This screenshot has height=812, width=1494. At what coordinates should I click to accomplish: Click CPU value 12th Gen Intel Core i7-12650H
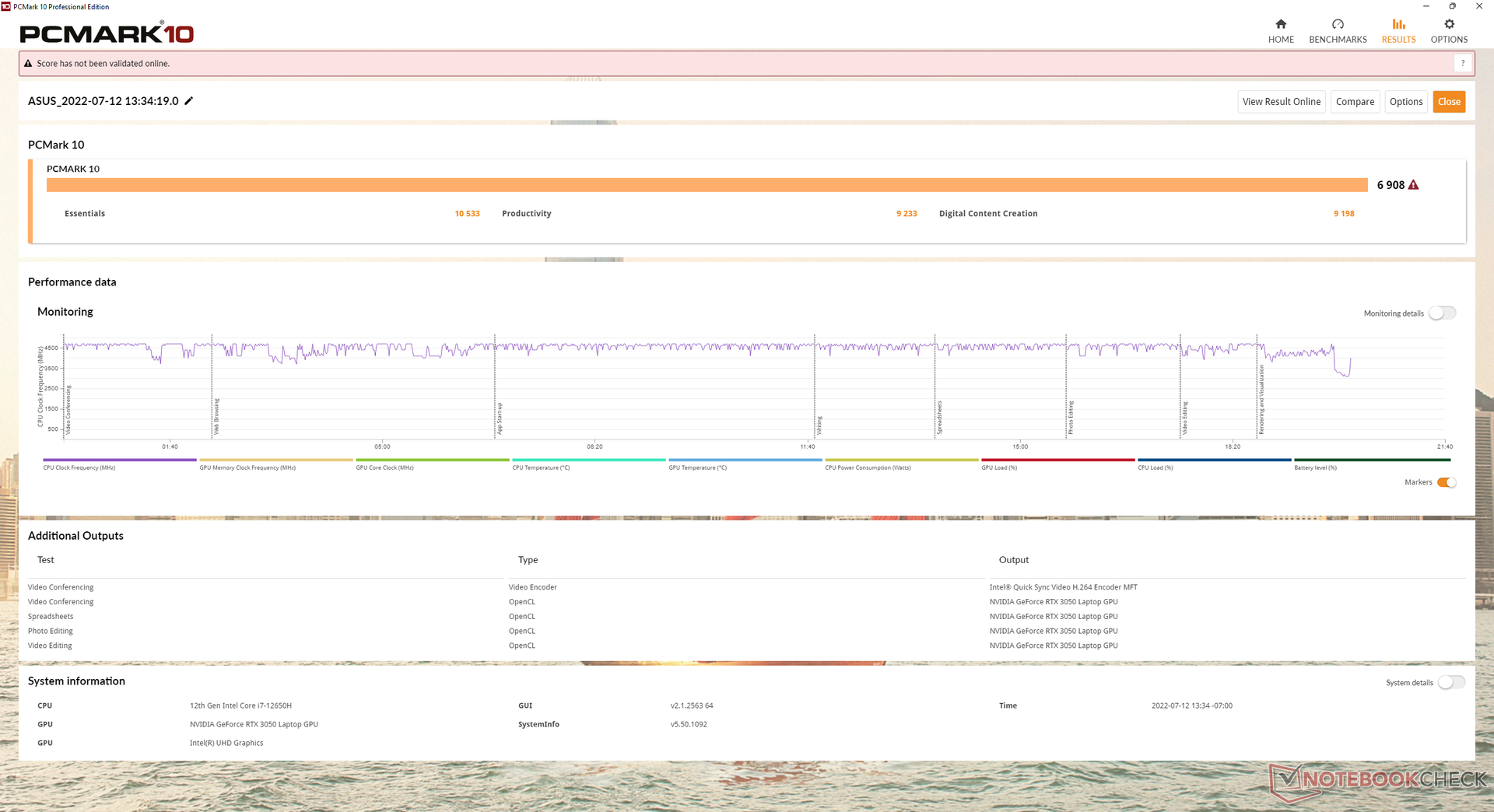point(240,706)
